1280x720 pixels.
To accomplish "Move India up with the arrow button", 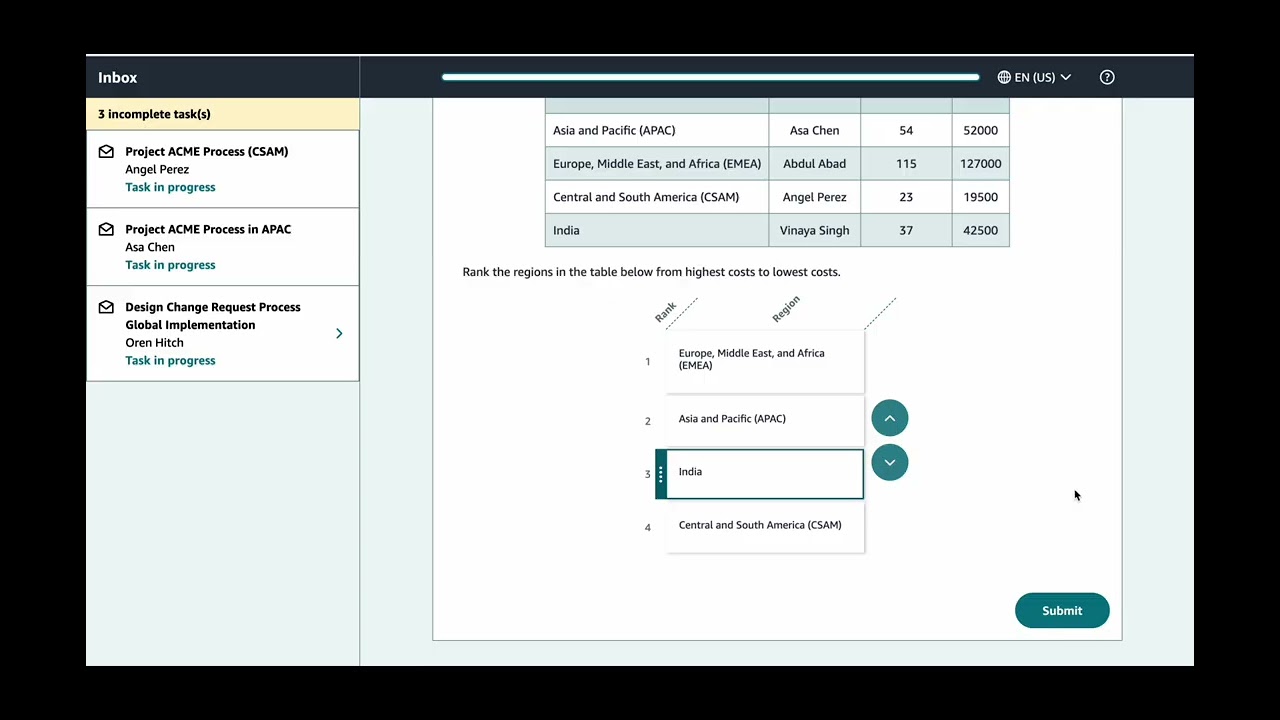I will pyautogui.click(x=889, y=418).
